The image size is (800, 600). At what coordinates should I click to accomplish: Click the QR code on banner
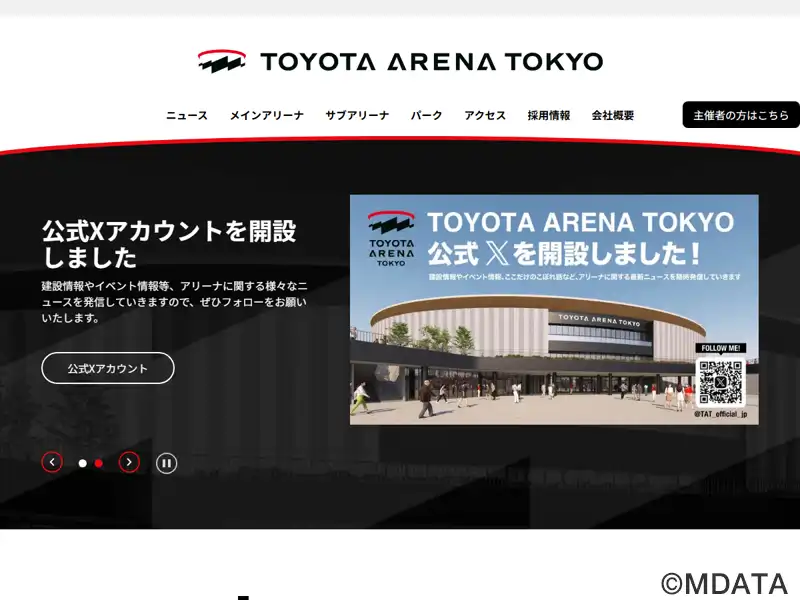point(720,382)
